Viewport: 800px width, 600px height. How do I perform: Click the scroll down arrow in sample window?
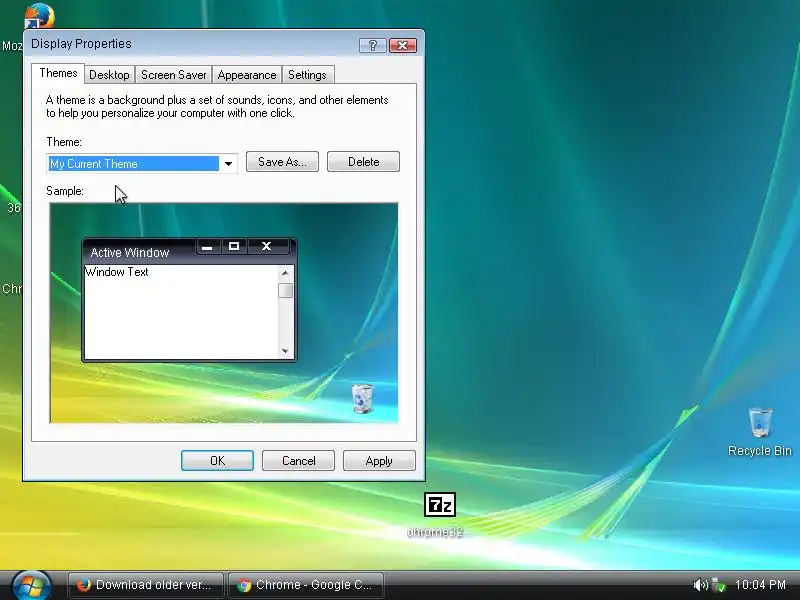(x=285, y=351)
